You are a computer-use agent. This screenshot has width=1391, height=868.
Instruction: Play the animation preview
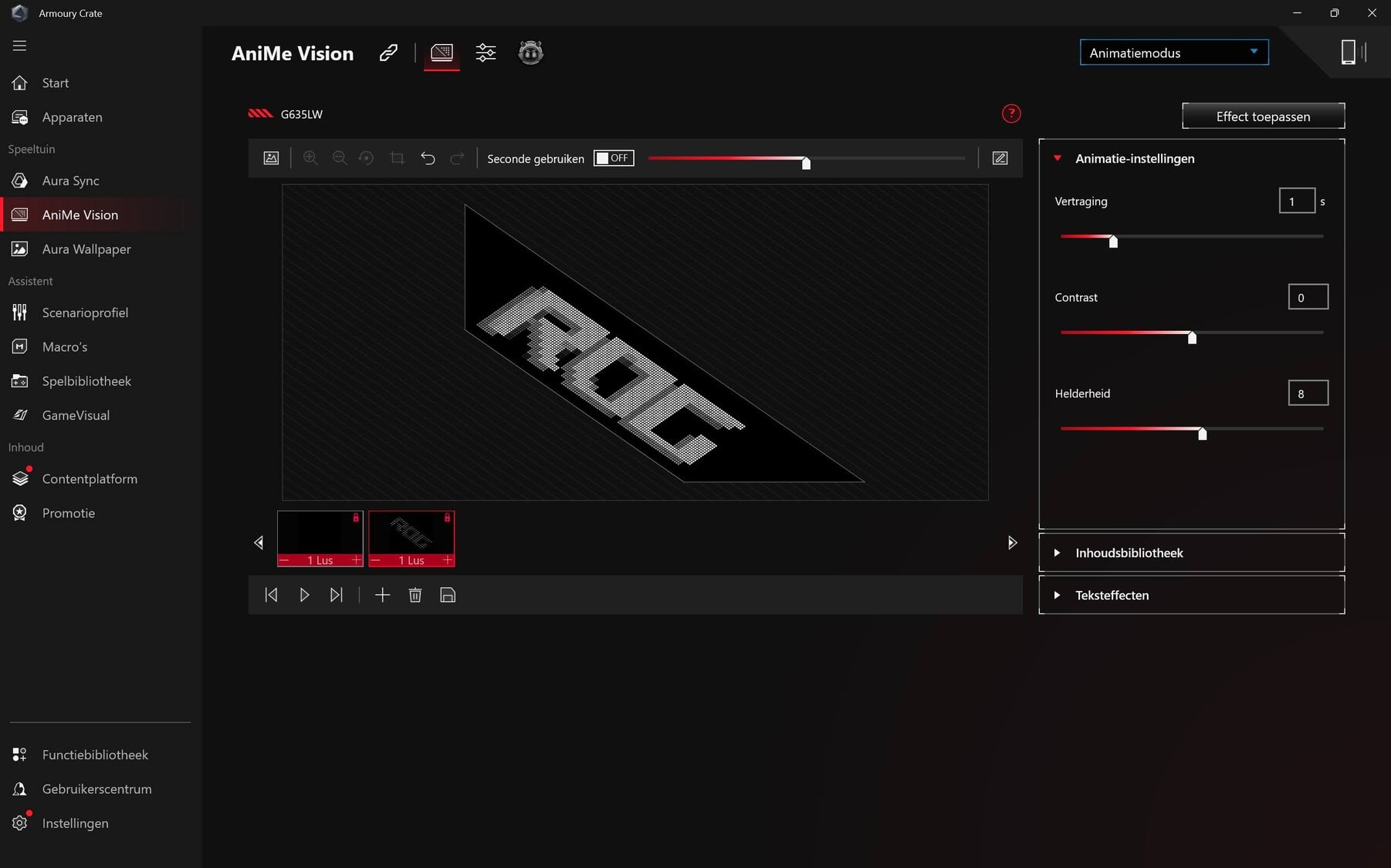(x=304, y=595)
